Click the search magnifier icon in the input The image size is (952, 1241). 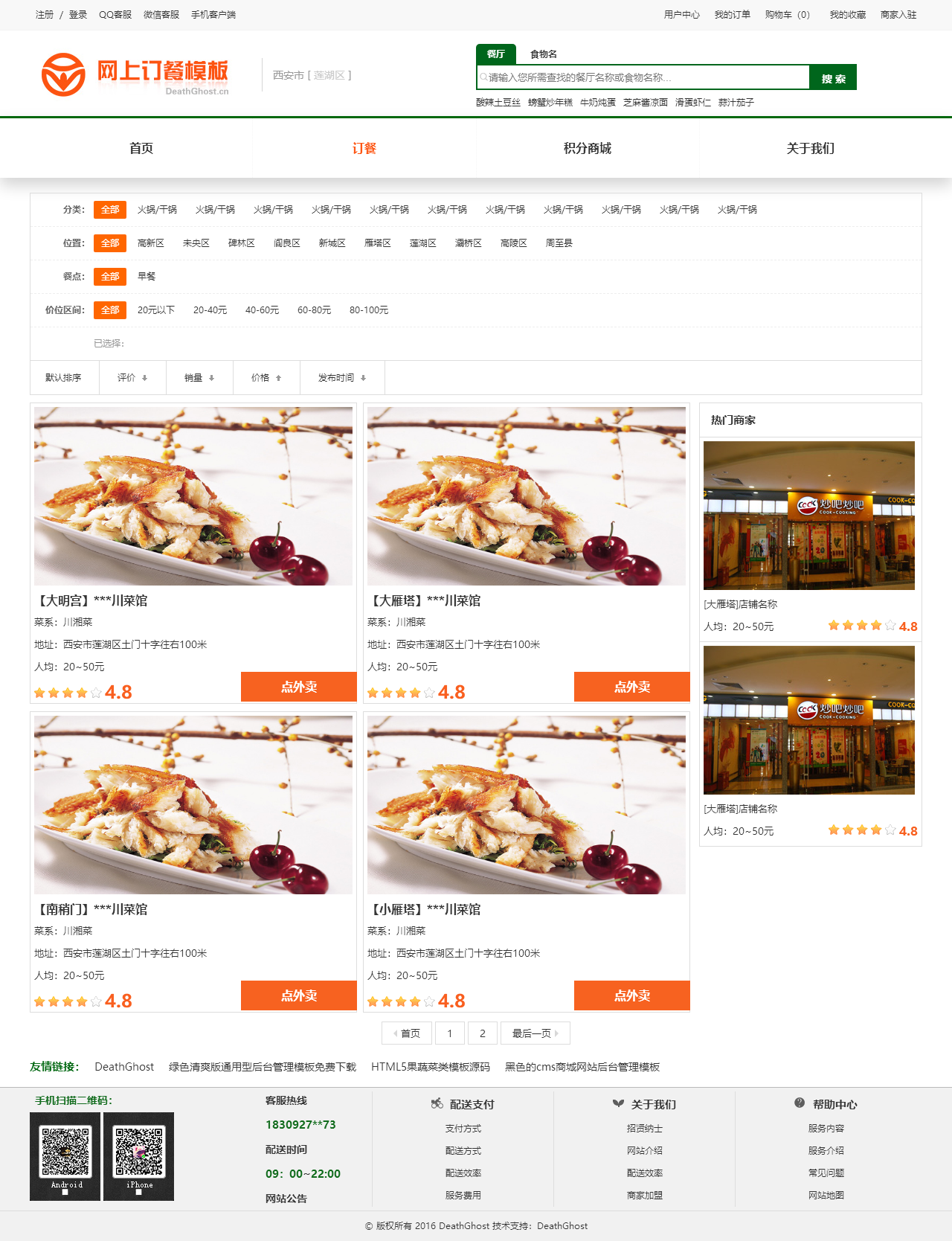point(483,77)
